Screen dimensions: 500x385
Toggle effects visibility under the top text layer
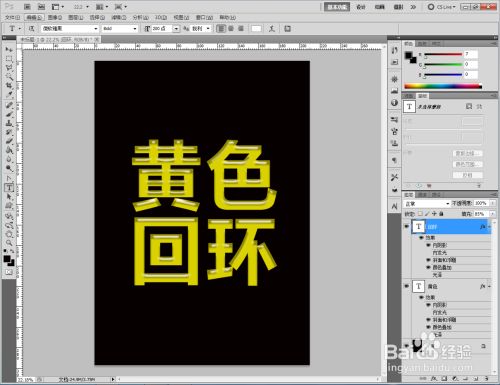[x=421, y=238]
